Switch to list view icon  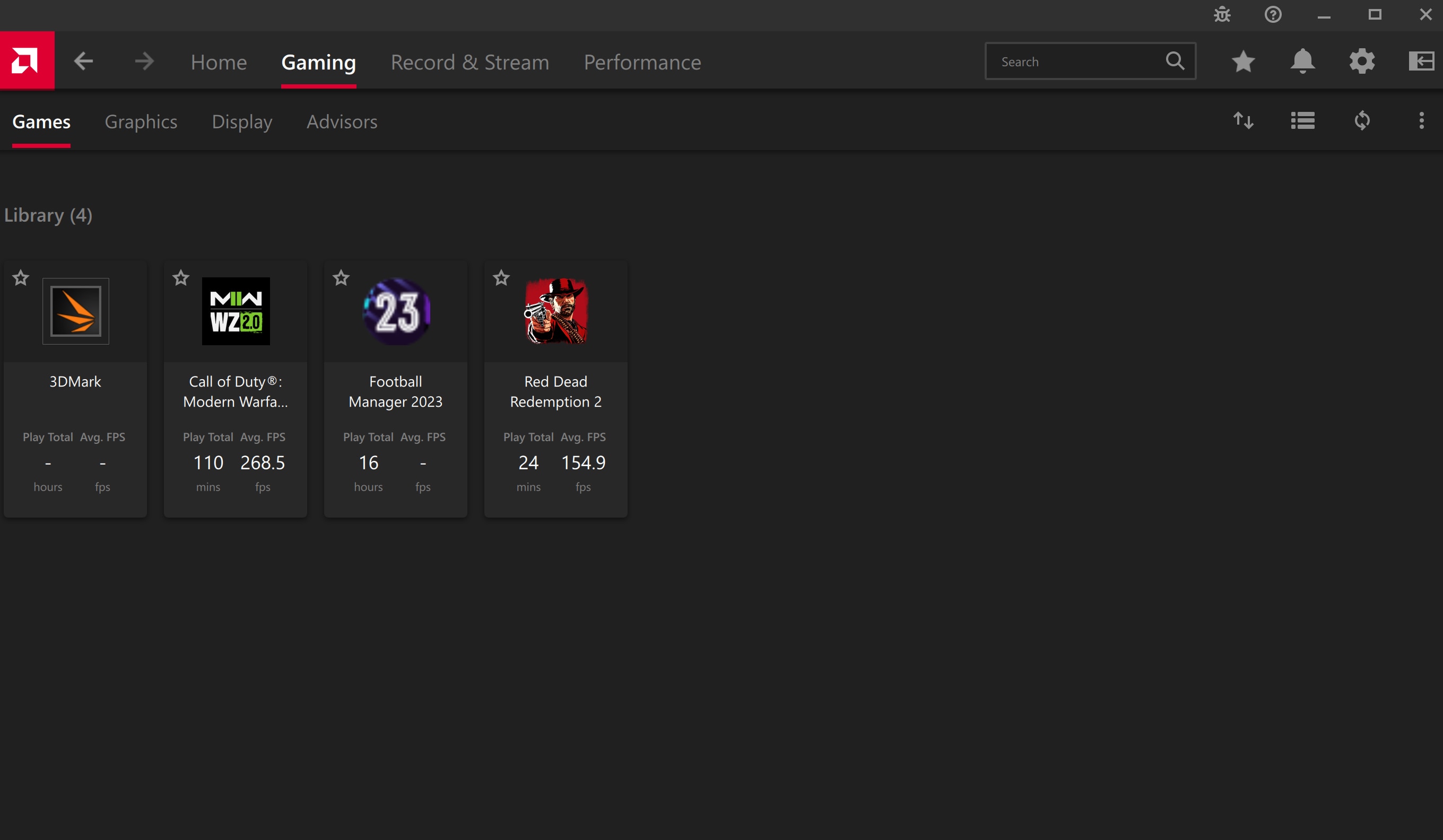pos(1303,121)
